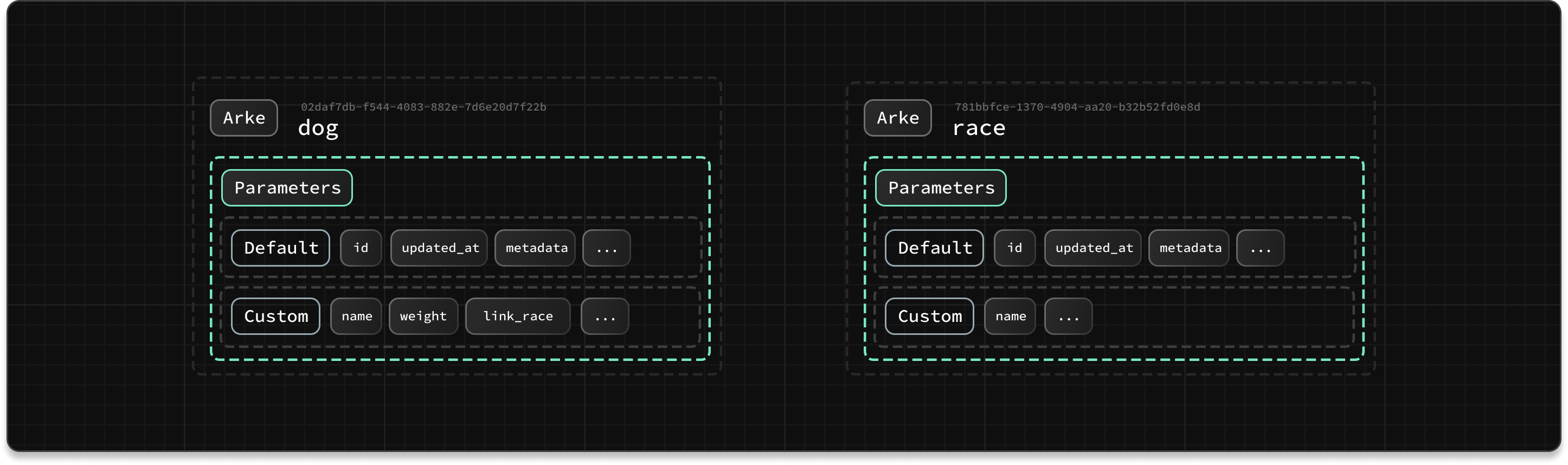
Task: Expand more custom parameters in dog Arke
Action: (x=605, y=317)
